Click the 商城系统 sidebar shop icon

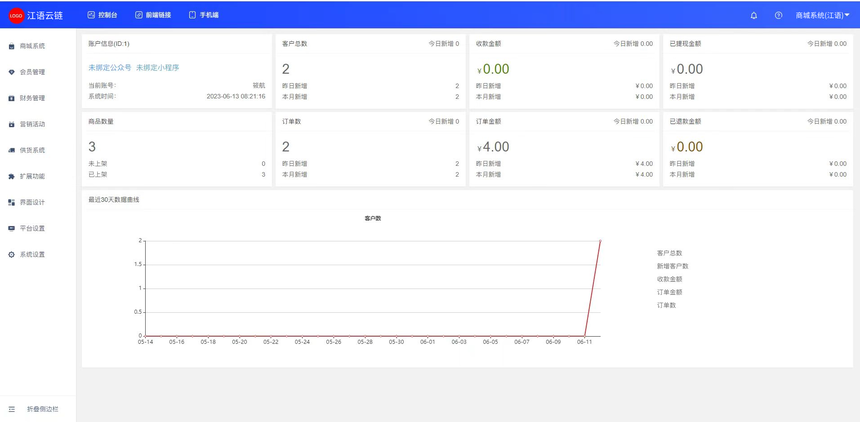(11, 46)
